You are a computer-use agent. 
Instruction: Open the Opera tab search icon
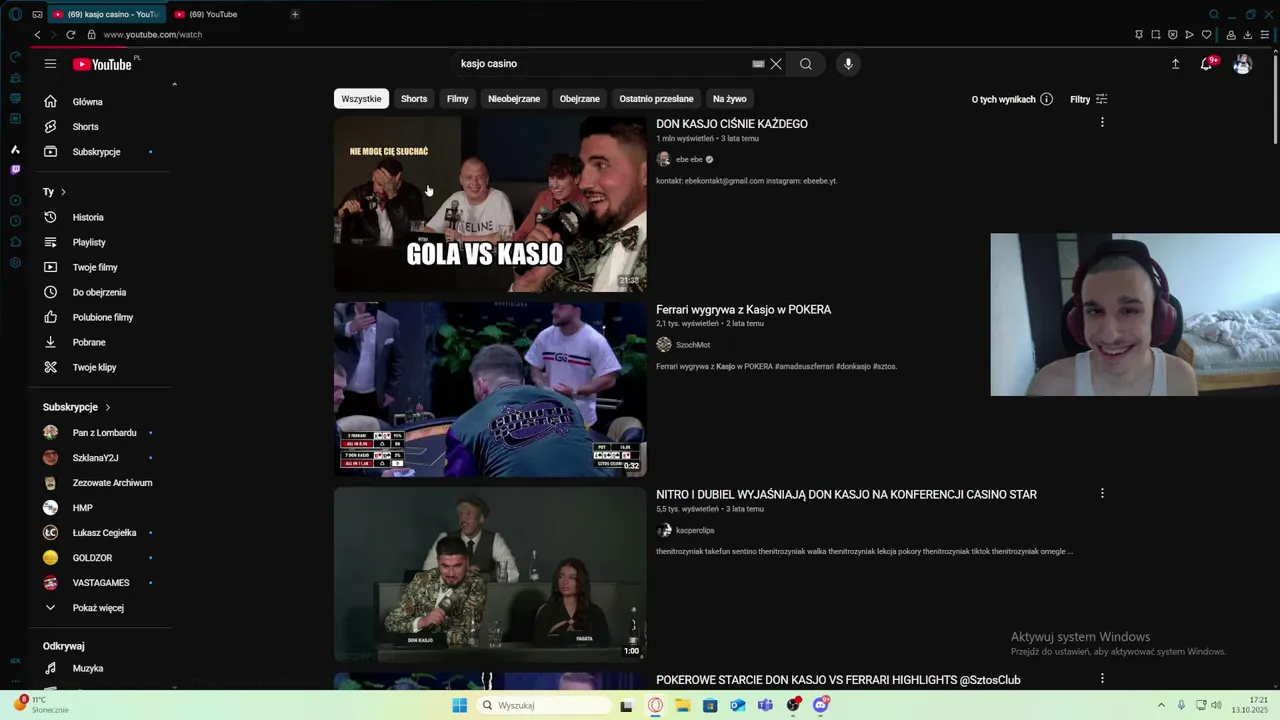1214,14
